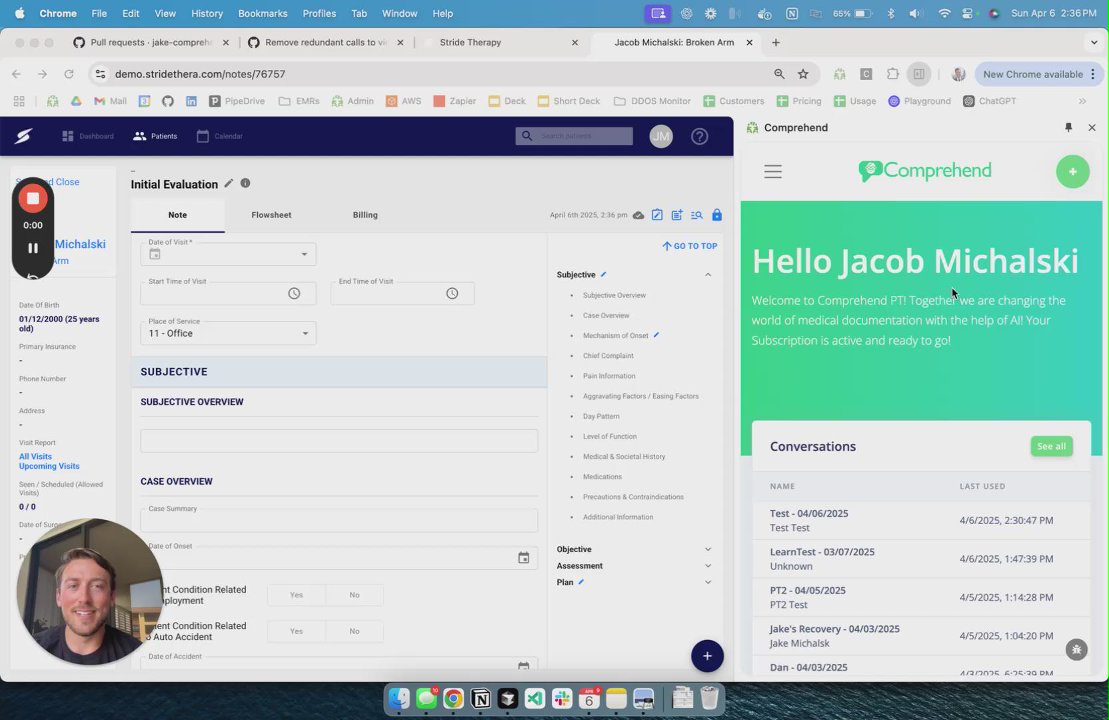Bookmark this page with the star icon
Screen dimensions: 1109x720
pos(803,74)
